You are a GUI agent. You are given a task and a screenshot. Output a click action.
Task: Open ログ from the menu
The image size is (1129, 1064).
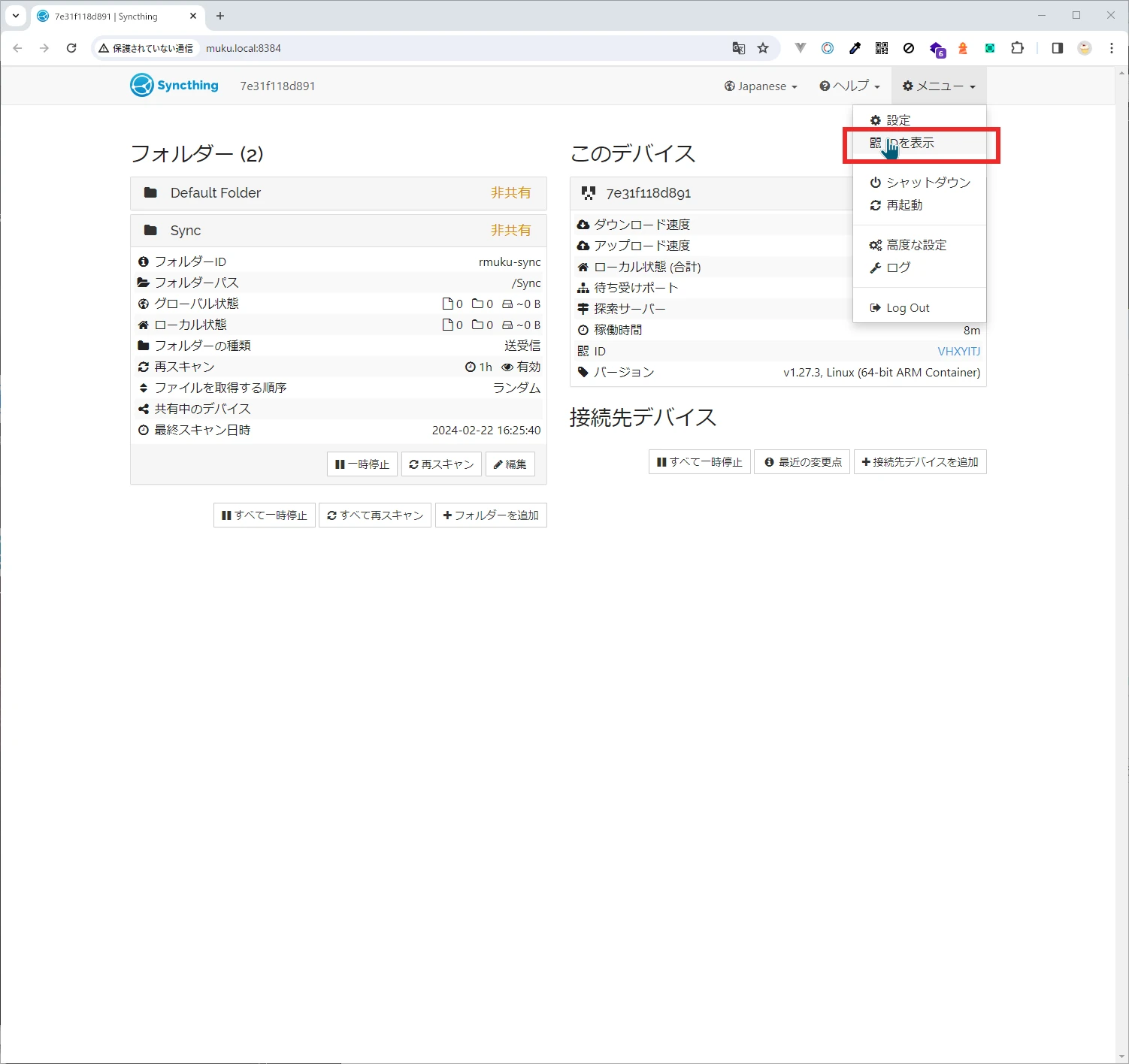coord(919,268)
